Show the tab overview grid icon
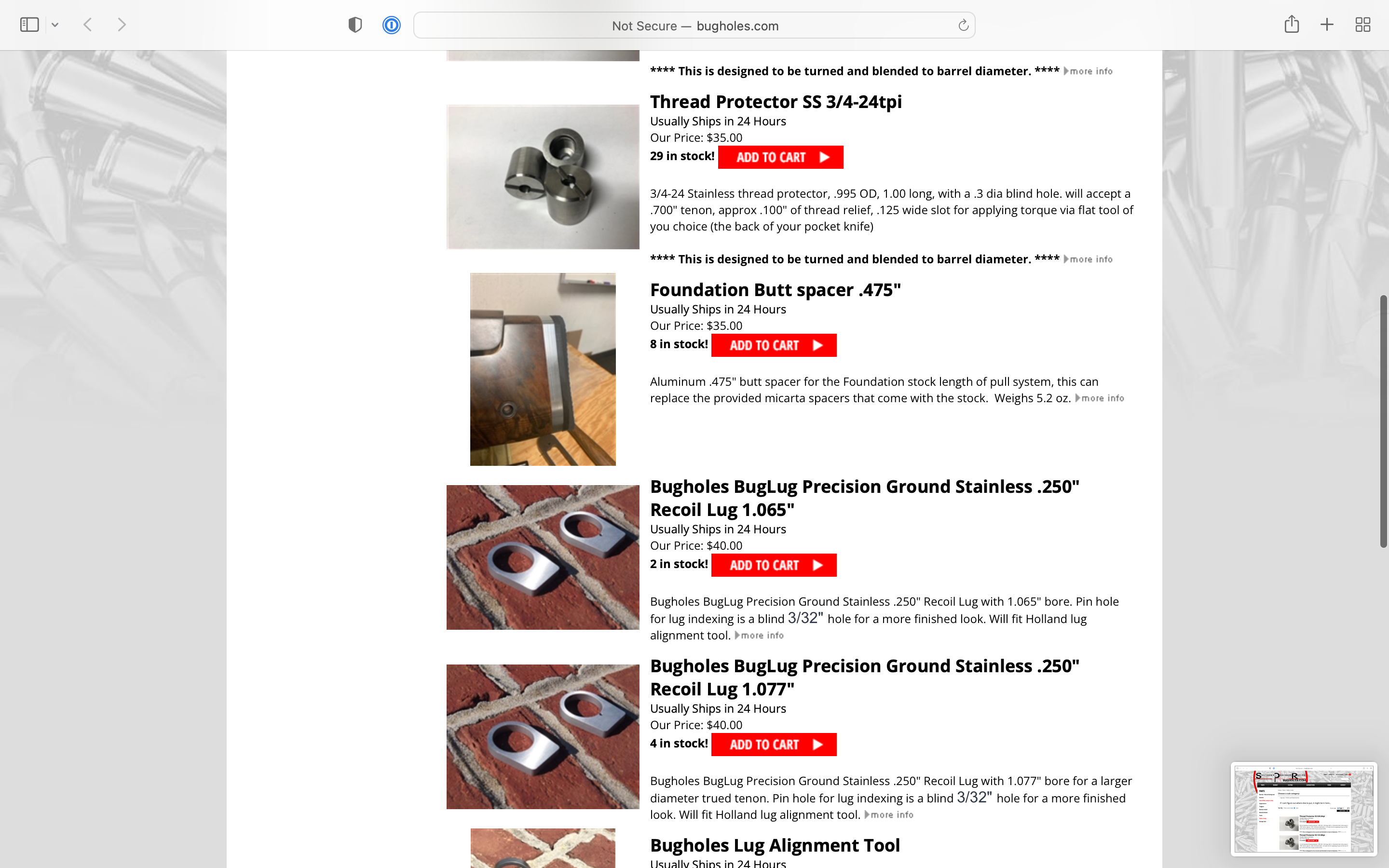This screenshot has height=868, width=1389. (1362, 25)
